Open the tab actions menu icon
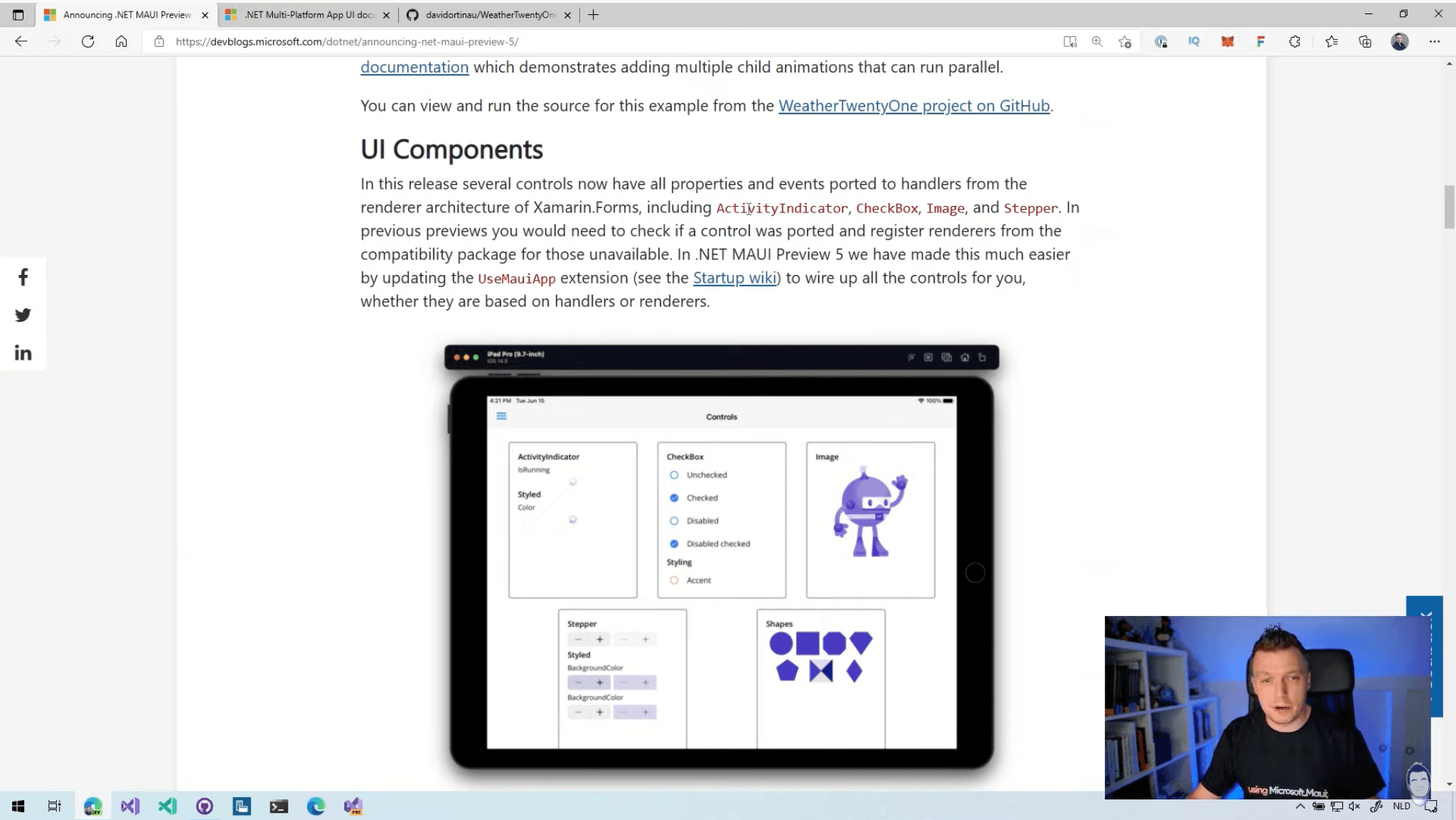Image resolution: width=1456 pixels, height=820 pixels. (x=18, y=14)
